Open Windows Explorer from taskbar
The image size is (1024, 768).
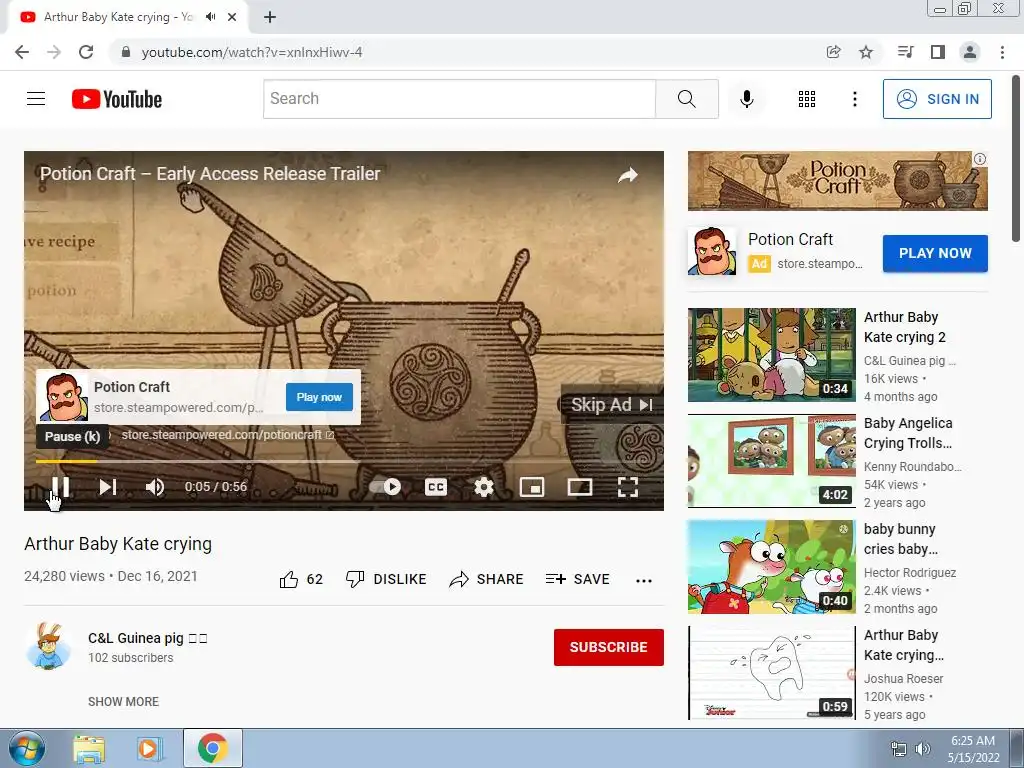pyautogui.click(x=89, y=748)
